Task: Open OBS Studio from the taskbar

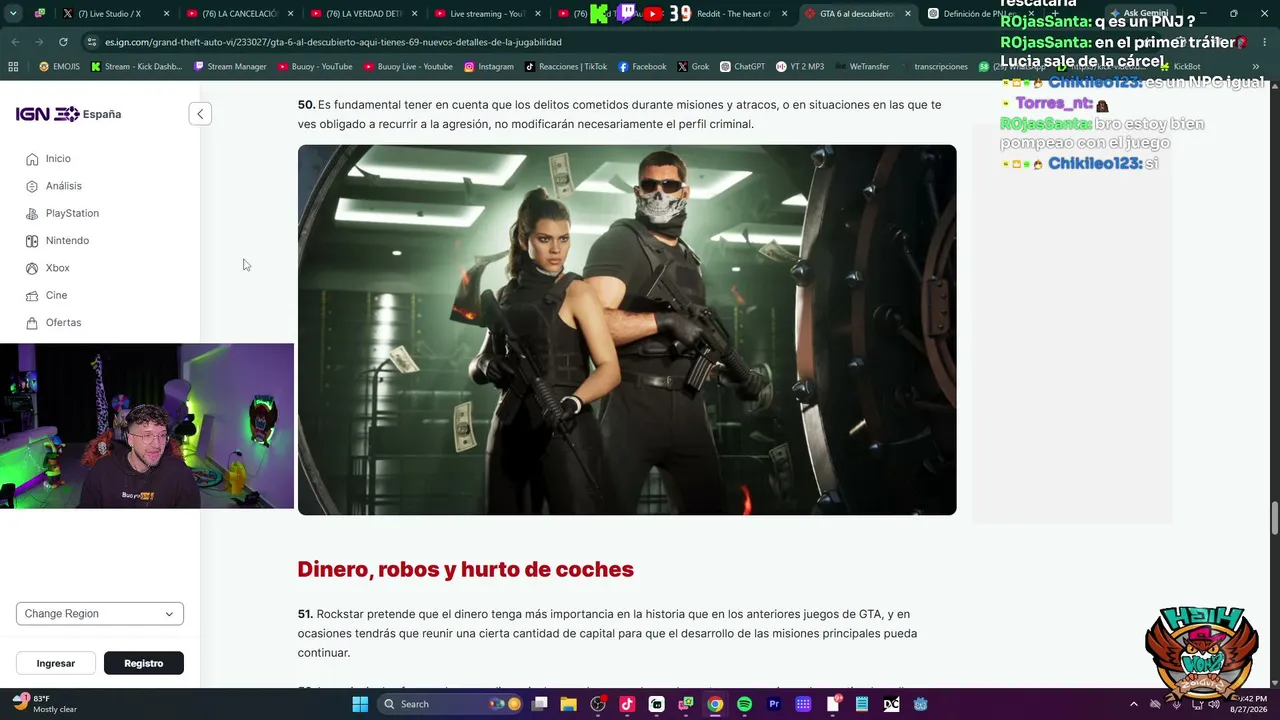Action: click(x=598, y=704)
